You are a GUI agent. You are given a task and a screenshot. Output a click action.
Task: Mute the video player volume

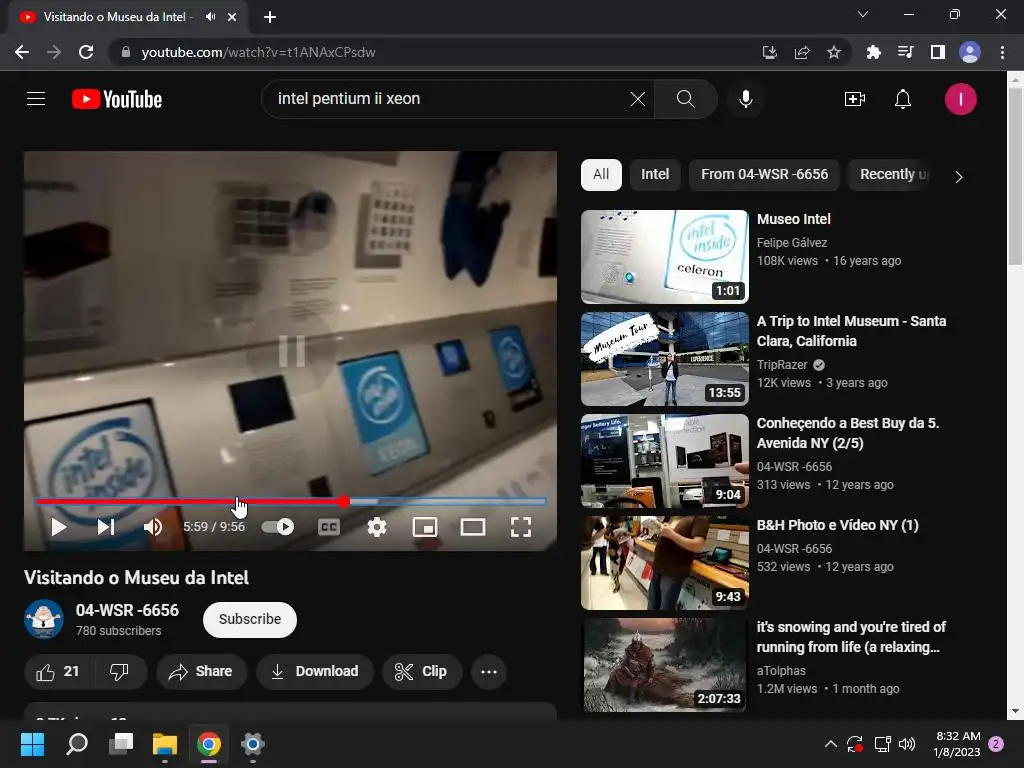point(153,527)
